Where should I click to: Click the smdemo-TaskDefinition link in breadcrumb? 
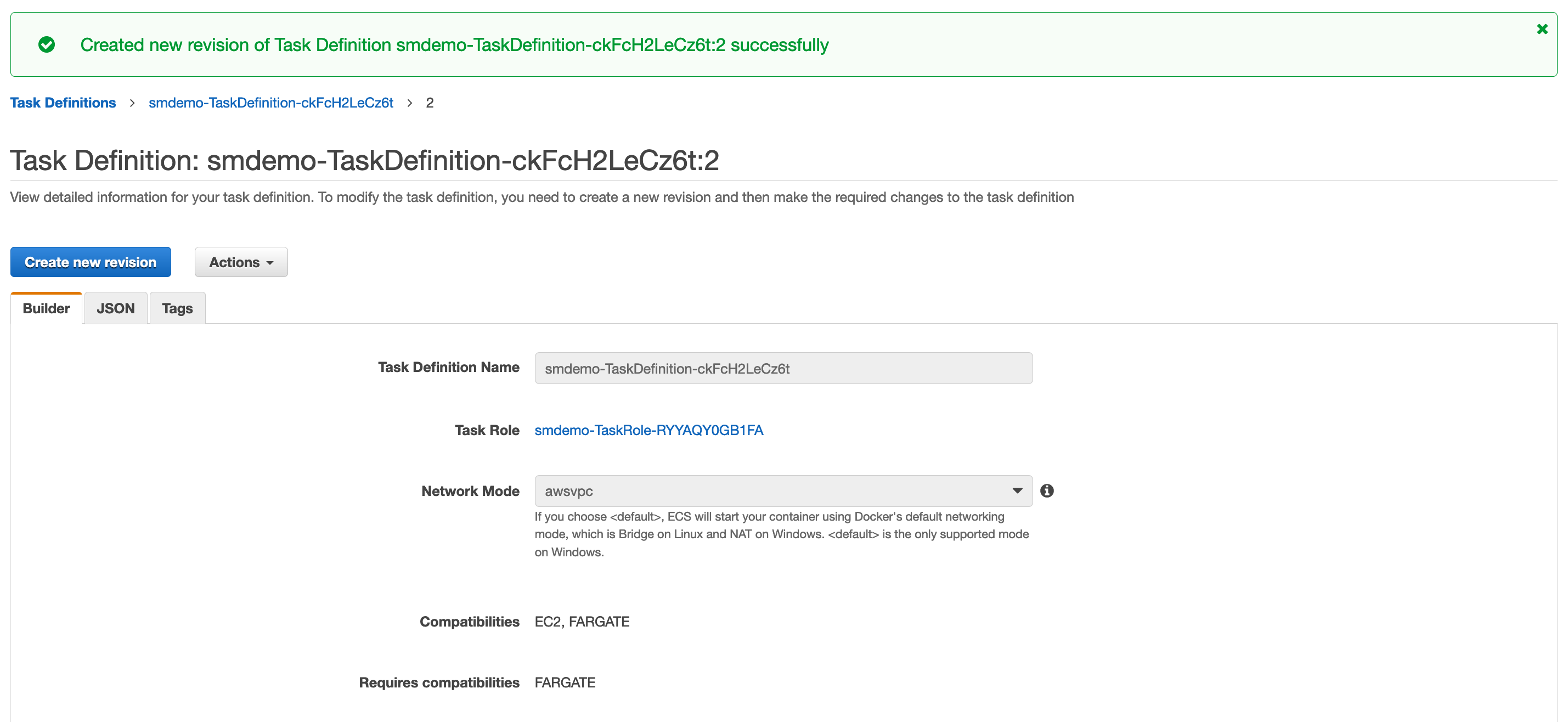(x=270, y=102)
